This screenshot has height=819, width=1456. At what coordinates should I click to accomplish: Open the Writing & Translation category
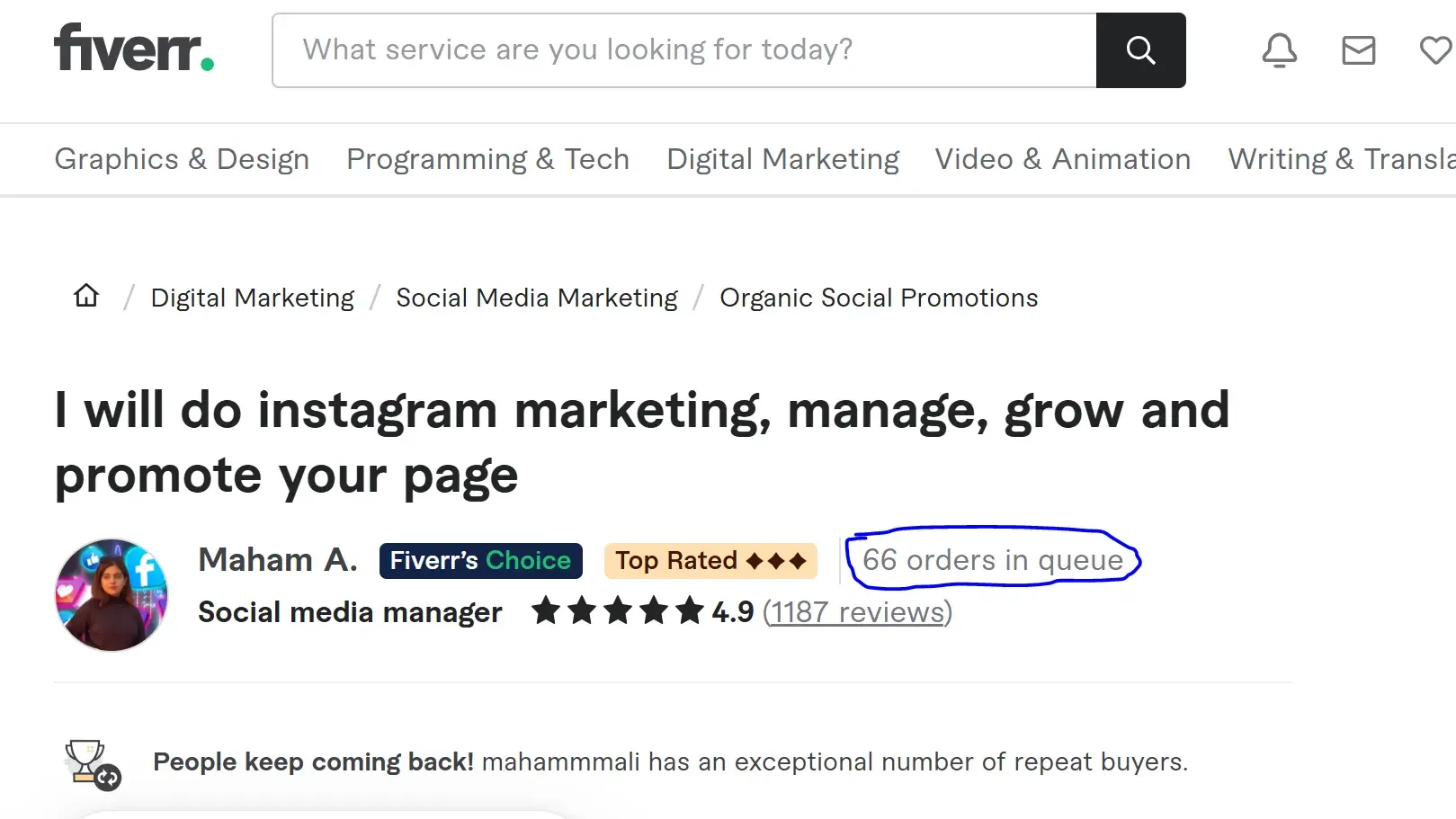1339,159
